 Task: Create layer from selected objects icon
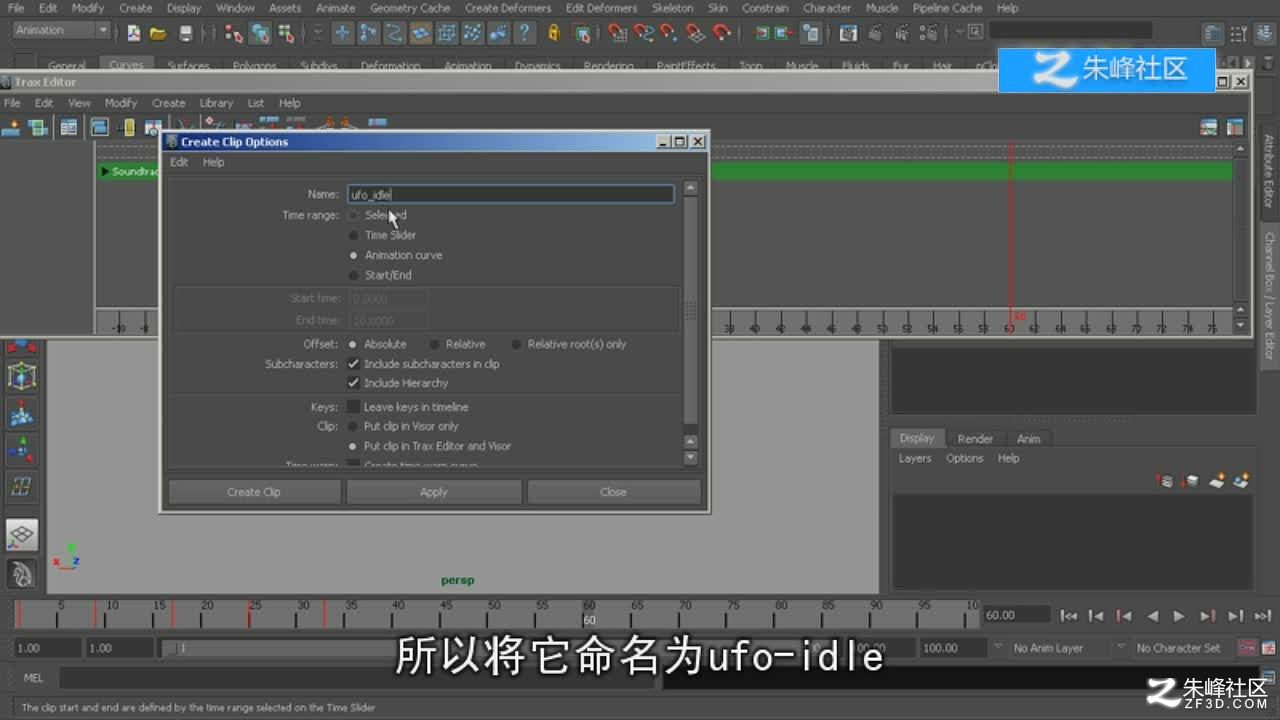1241,481
